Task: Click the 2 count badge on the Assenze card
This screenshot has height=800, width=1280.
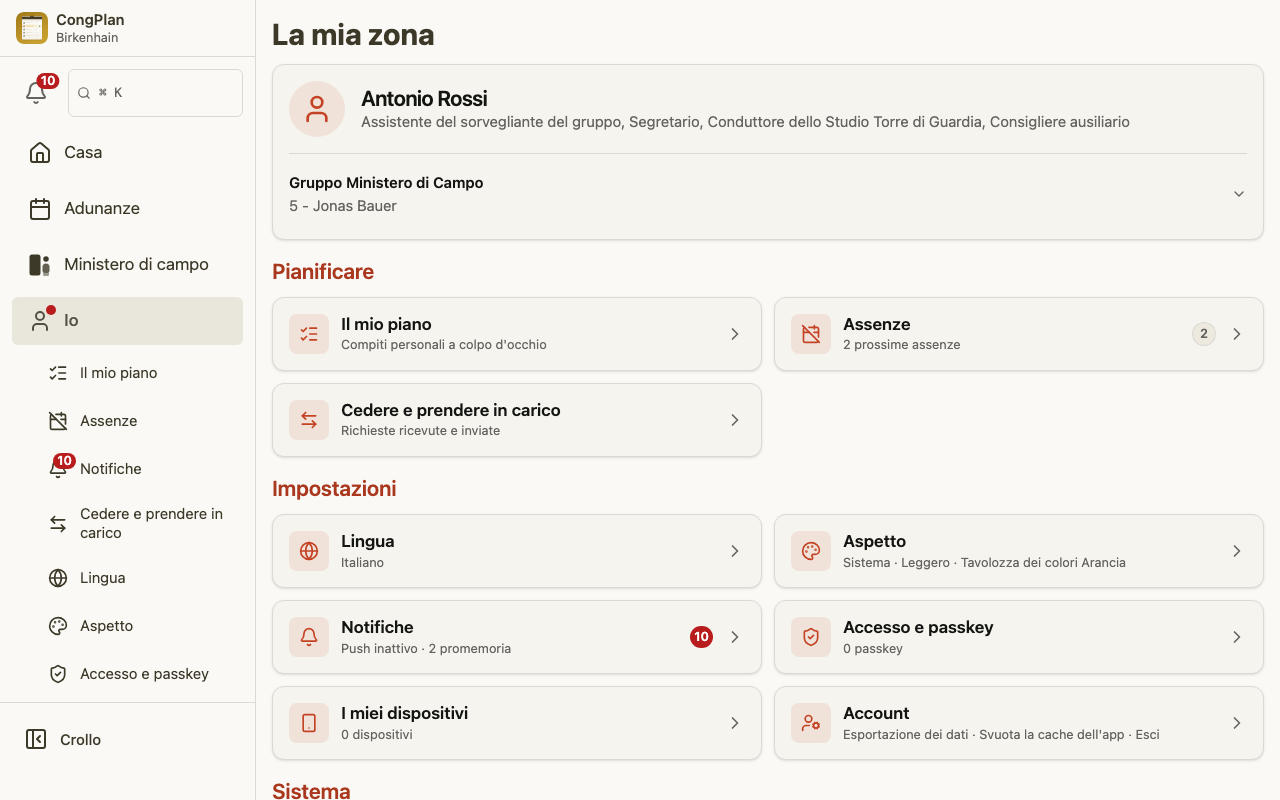Action: [1204, 334]
